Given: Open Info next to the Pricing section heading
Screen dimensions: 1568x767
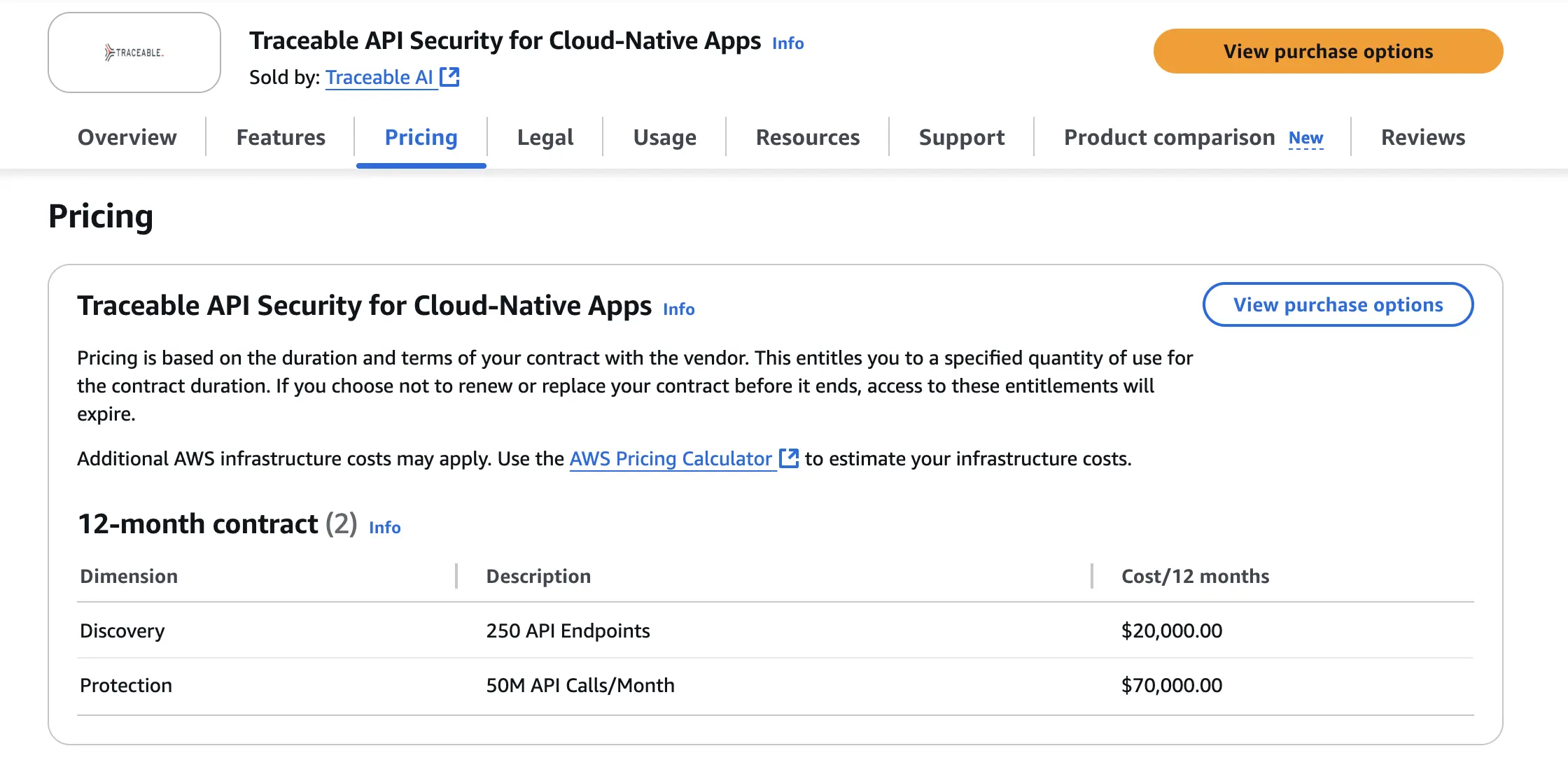Looking at the screenshot, I should point(678,309).
